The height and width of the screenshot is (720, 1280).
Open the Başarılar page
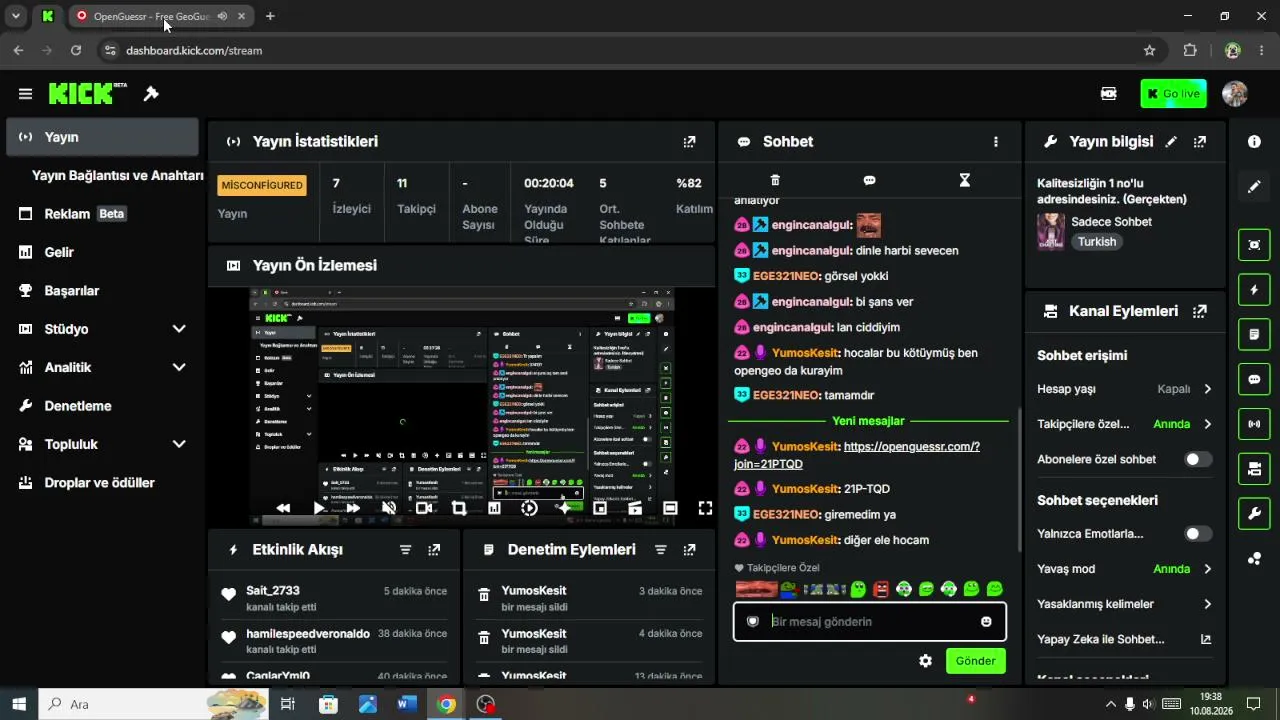[x=102, y=291]
